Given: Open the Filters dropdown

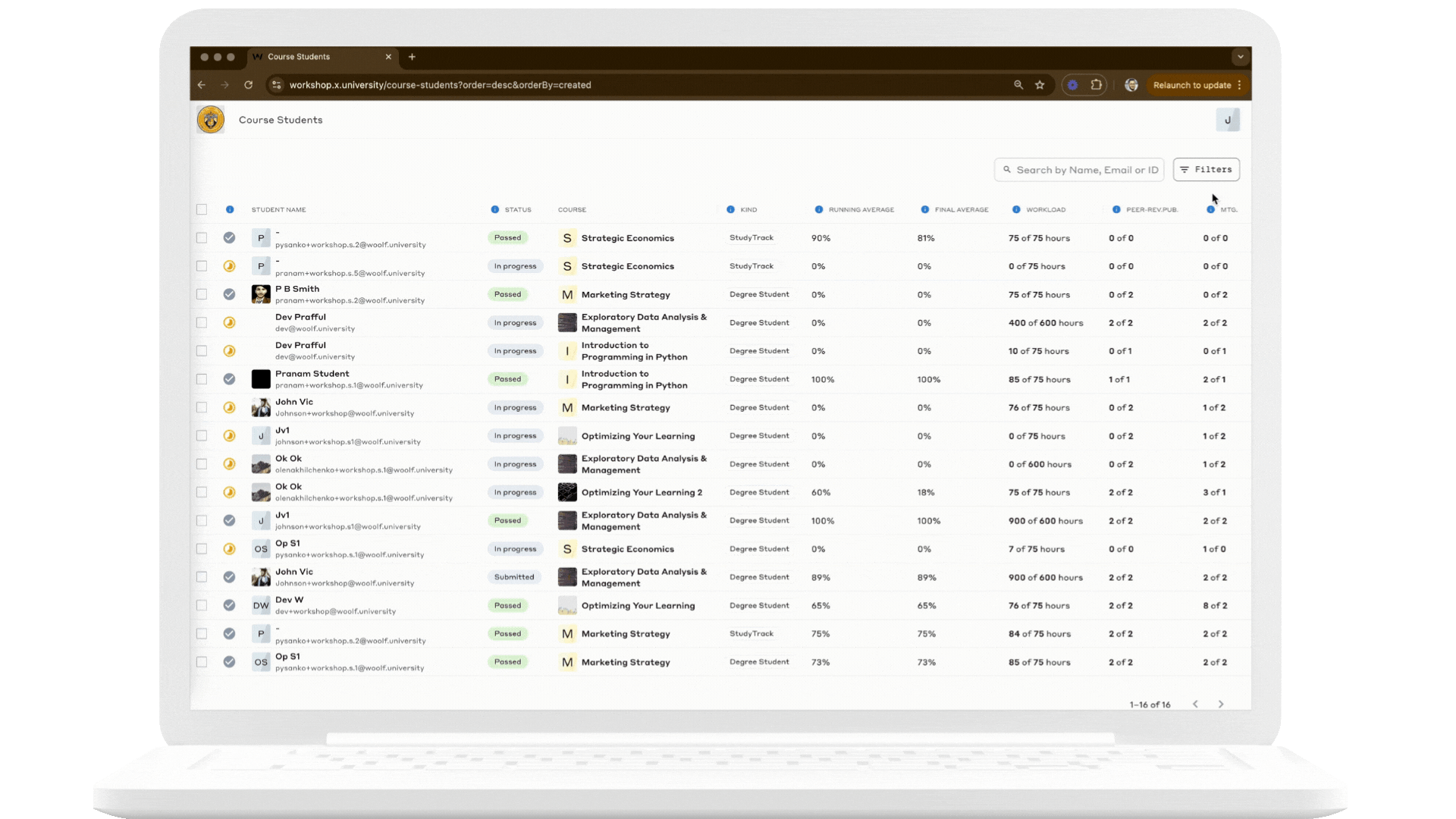Looking at the screenshot, I should click(x=1206, y=170).
